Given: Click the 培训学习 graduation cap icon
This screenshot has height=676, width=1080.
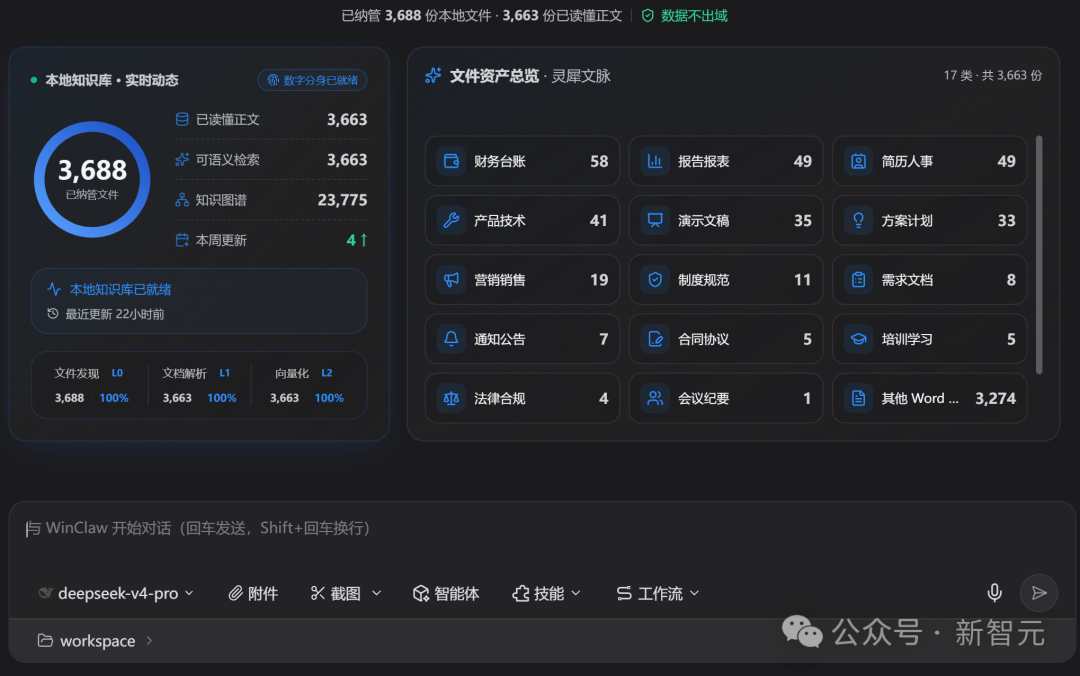Looking at the screenshot, I should 858,339.
